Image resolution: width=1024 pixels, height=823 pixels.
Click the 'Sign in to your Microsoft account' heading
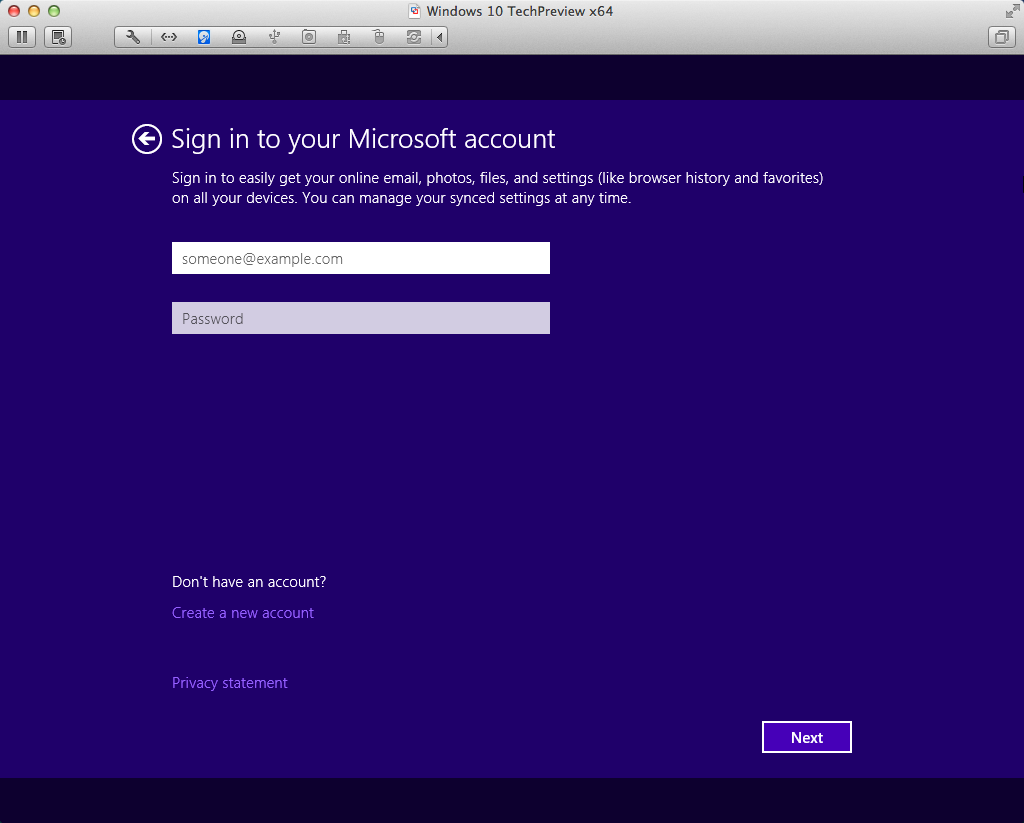(x=363, y=139)
